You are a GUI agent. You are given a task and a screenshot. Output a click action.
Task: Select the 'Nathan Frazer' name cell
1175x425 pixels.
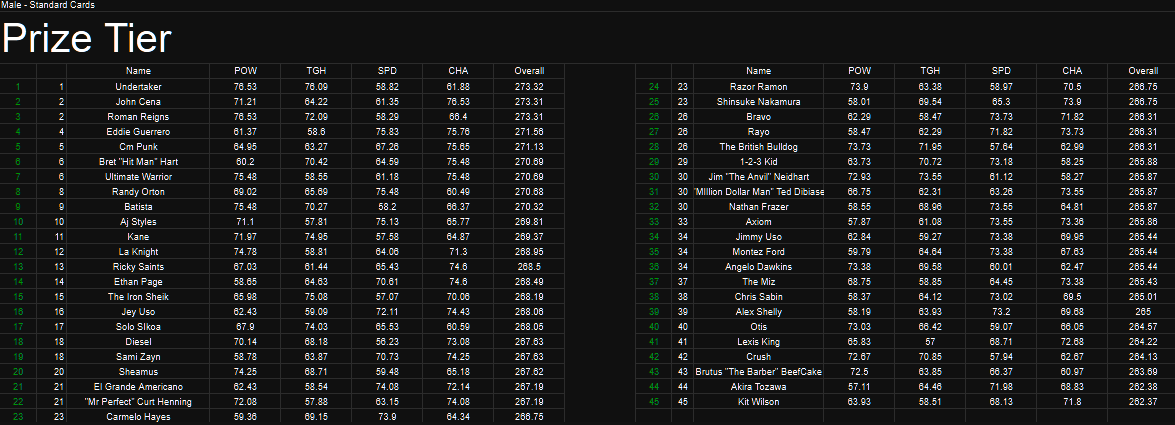pos(758,207)
